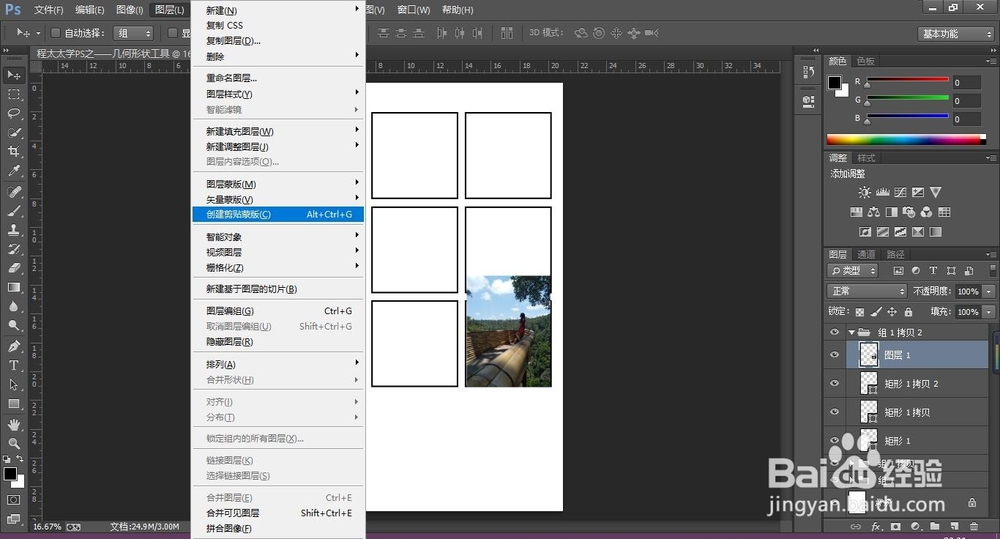Viewport: 1000px width, 539px height.
Task: Select the Spot Healing Brush tool
Action: (x=13, y=192)
